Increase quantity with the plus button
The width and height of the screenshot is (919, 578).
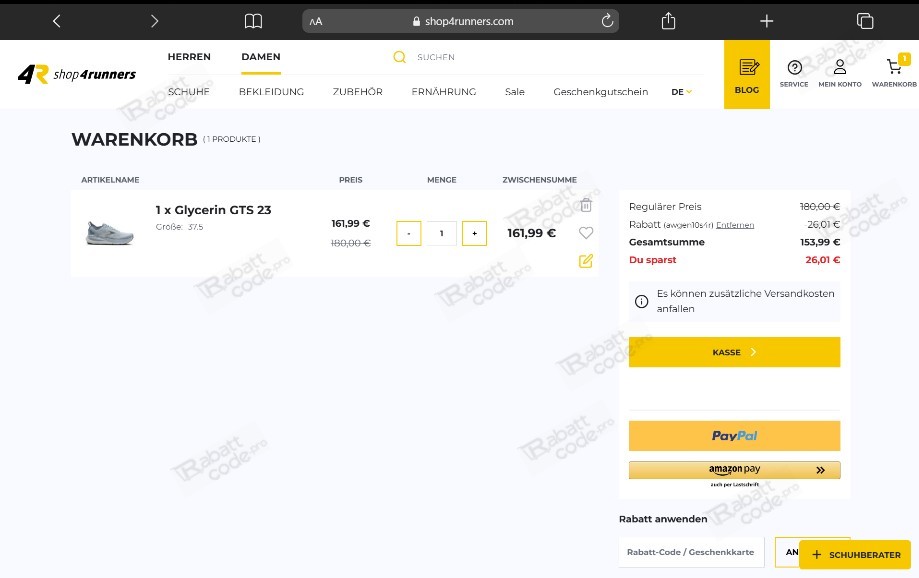coord(474,233)
